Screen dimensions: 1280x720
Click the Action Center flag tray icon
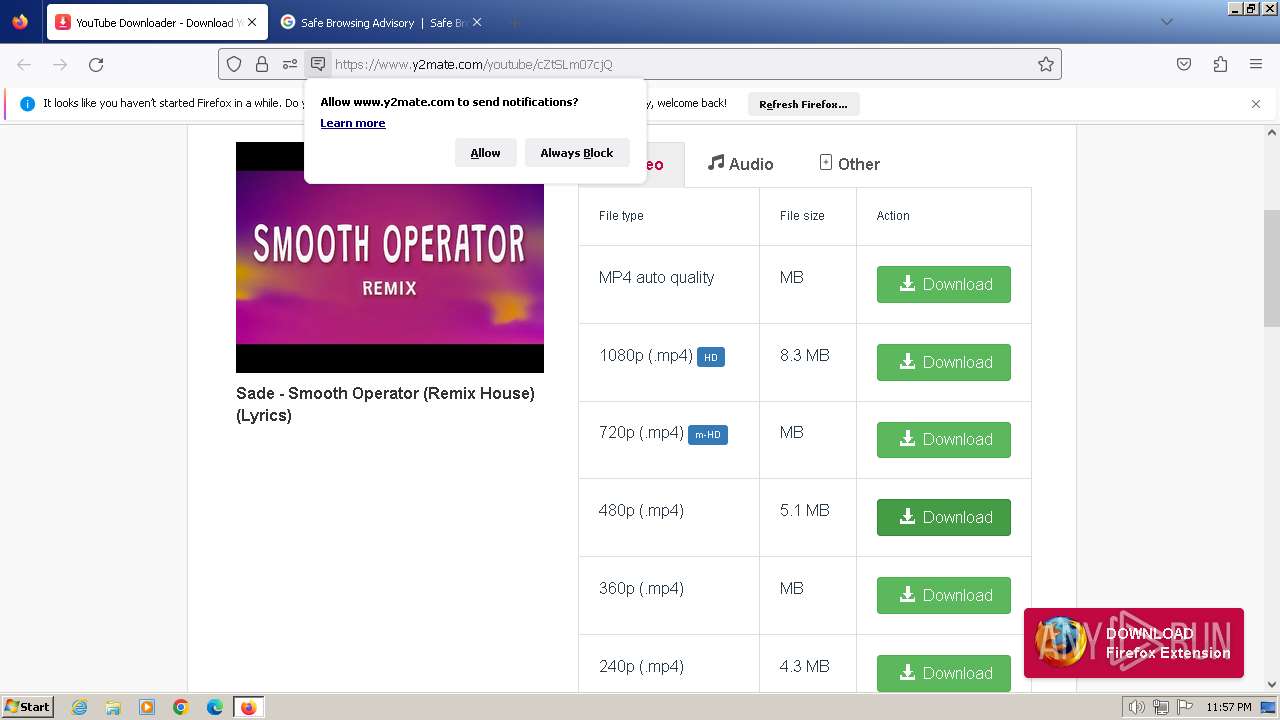point(1183,707)
